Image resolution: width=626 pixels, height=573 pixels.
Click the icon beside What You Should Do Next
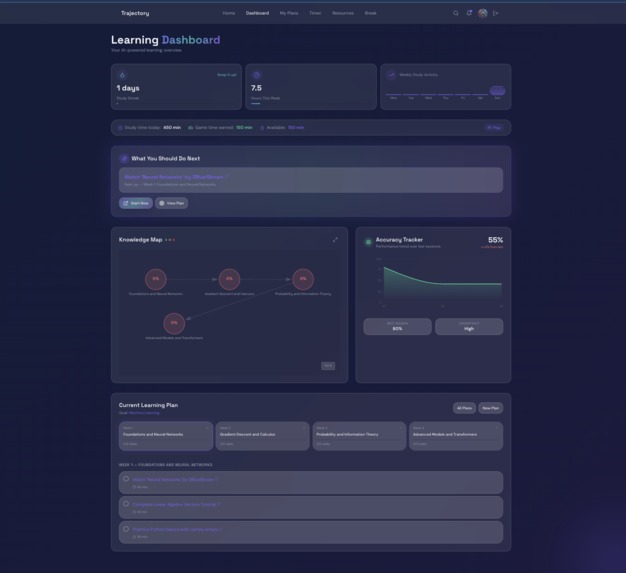[124, 159]
